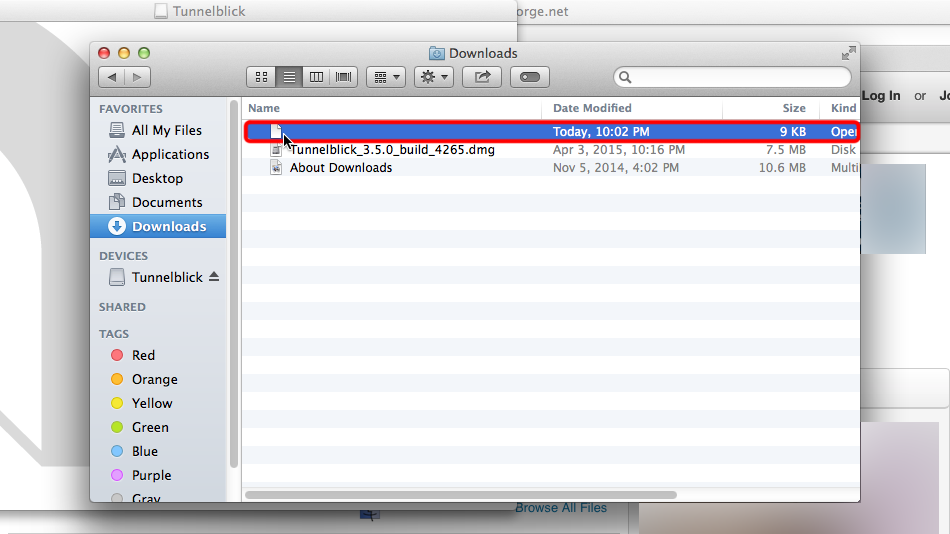This screenshot has height=534, width=950.
Task: Eject the Tunnelblick device
Action: pyautogui.click(x=214, y=277)
